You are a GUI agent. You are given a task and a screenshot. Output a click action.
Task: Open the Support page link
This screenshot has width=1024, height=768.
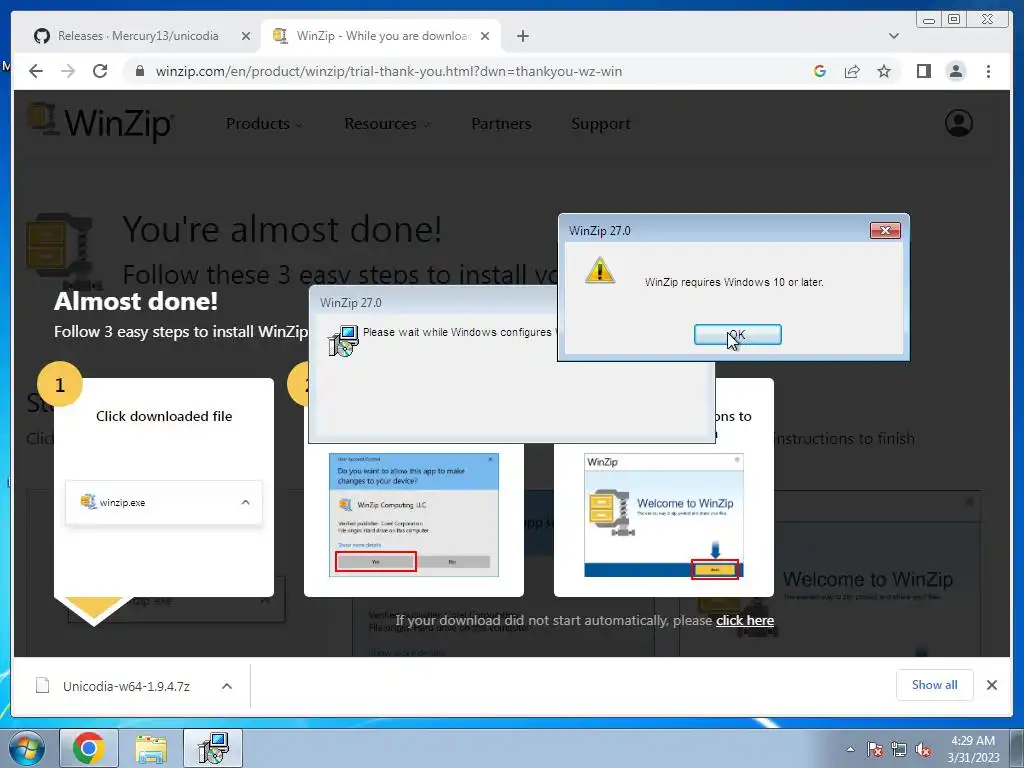pyautogui.click(x=601, y=123)
